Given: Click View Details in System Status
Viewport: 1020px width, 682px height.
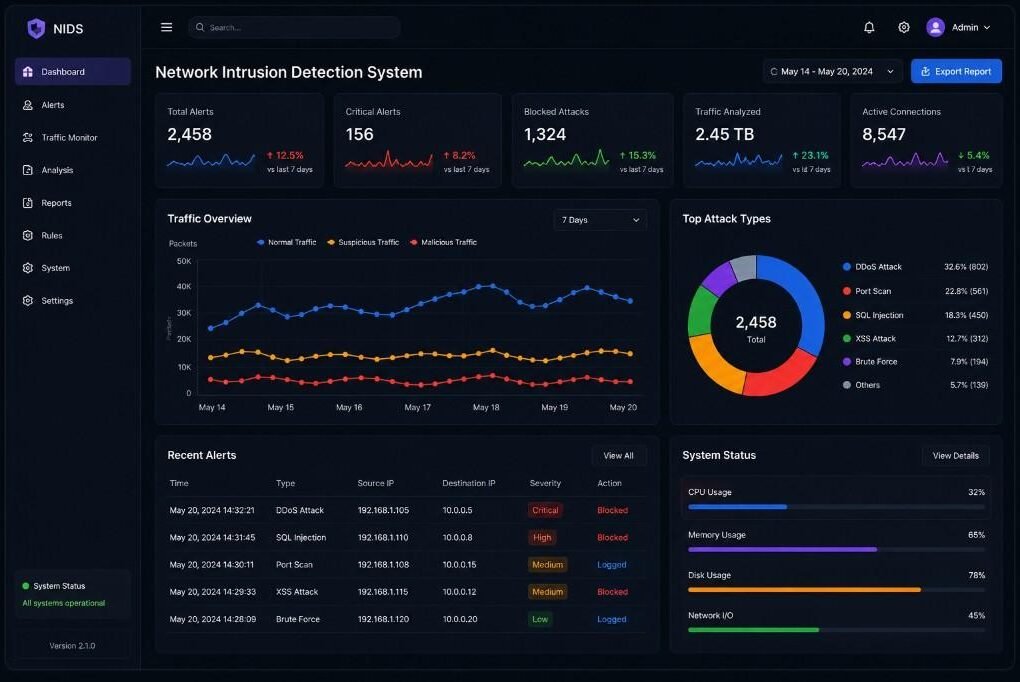Looking at the screenshot, I should point(956,456).
